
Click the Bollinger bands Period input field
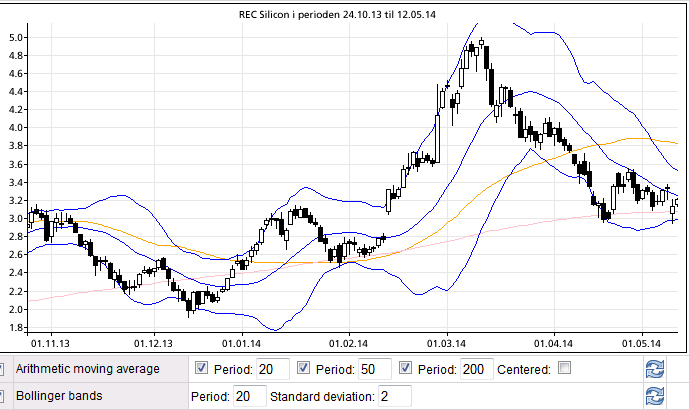pyautogui.click(x=246, y=397)
